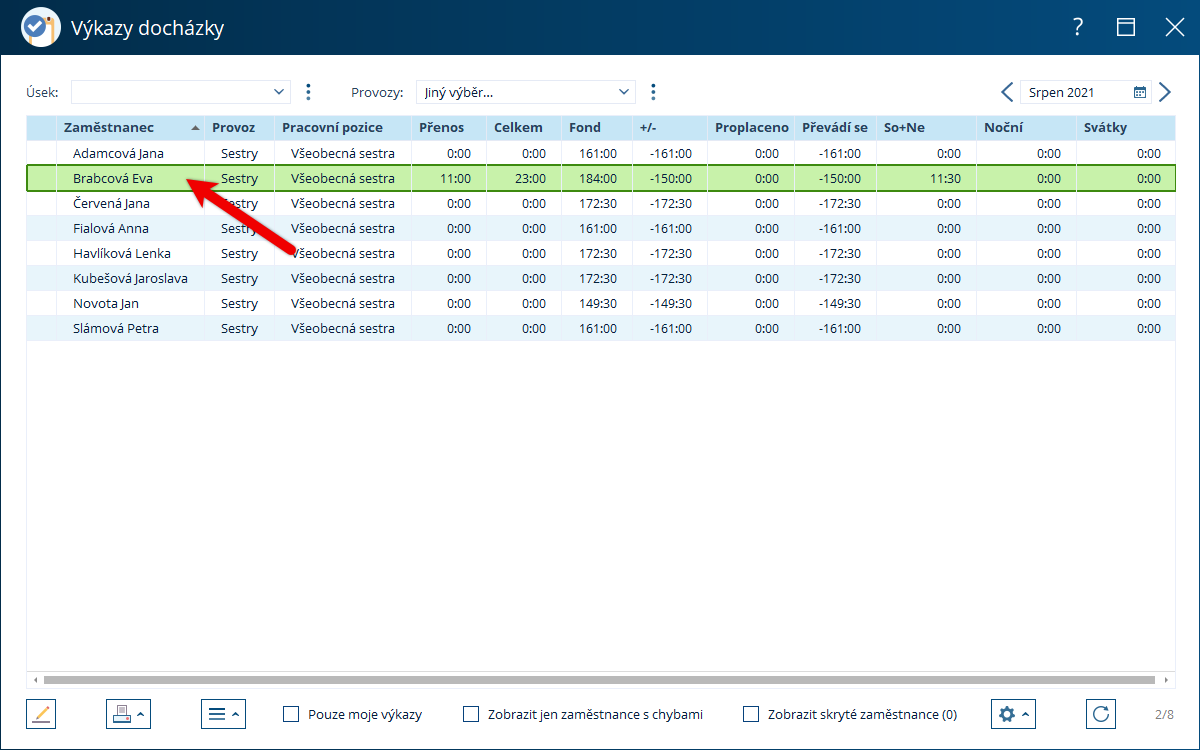1200x750 pixels.
Task: Maximize the Výkazy docházky window
Action: pyautogui.click(x=1126, y=27)
